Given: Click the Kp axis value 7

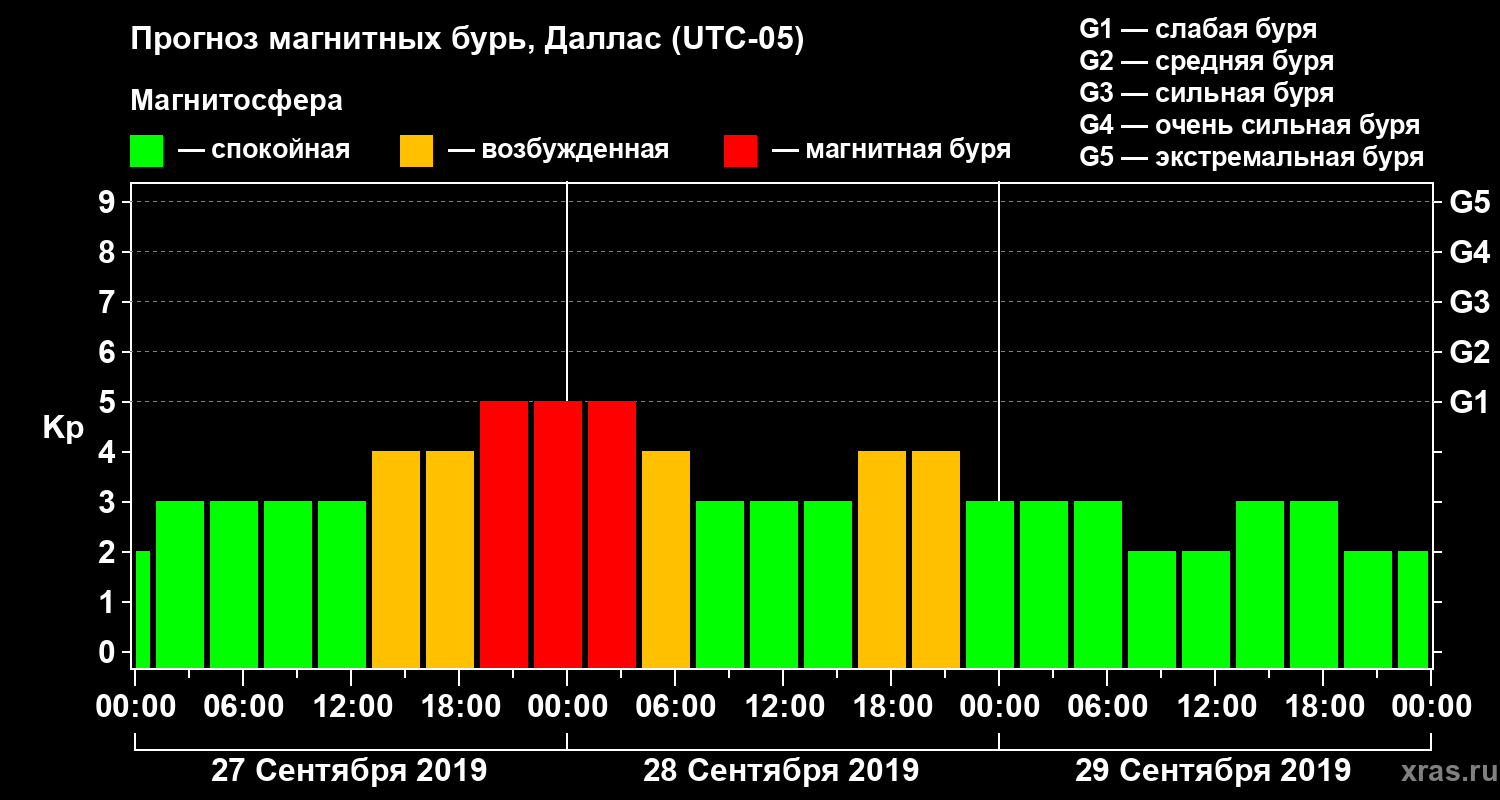Looking at the screenshot, I should coord(109,302).
